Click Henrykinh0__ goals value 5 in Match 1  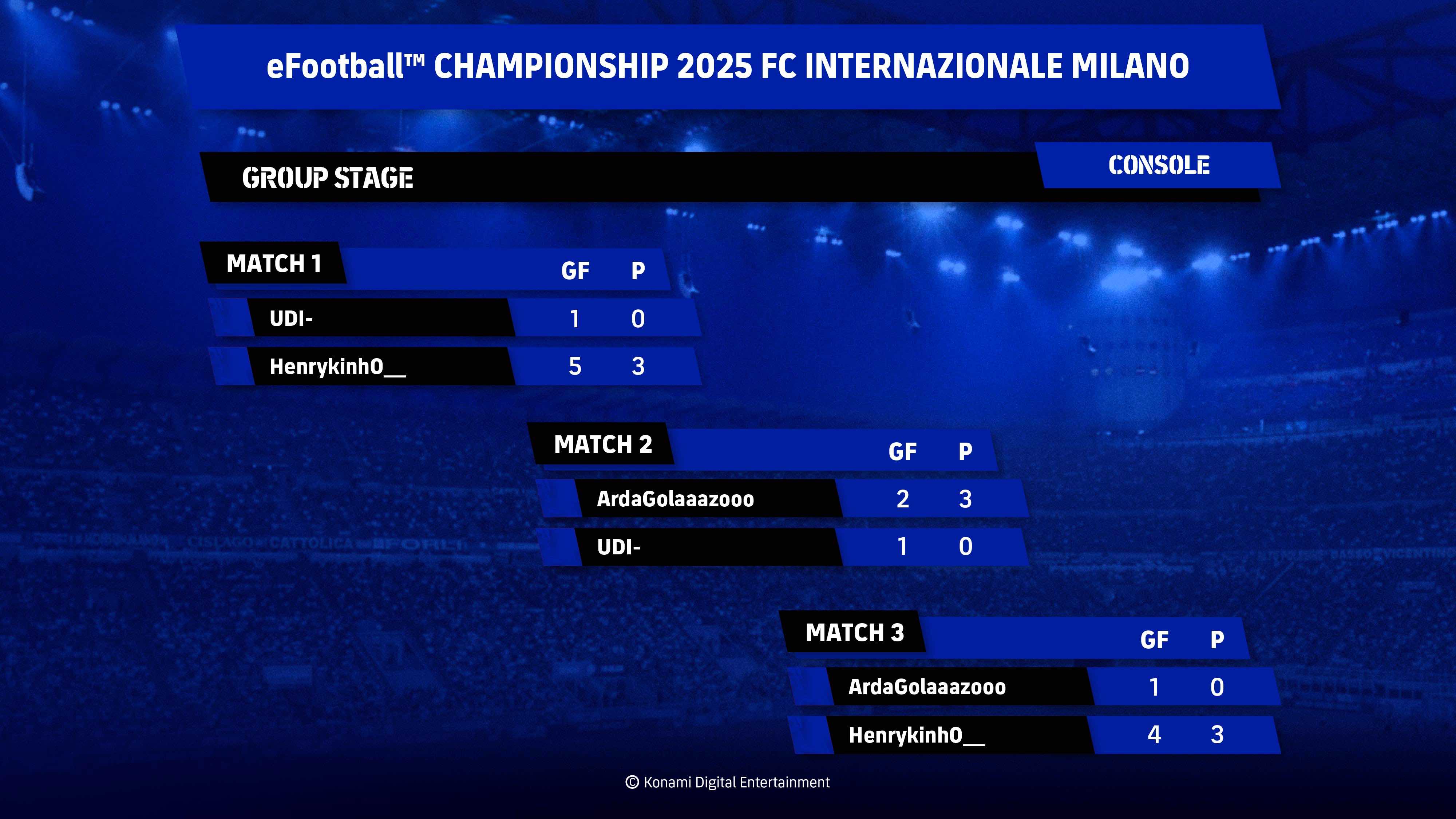coord(575,366)
